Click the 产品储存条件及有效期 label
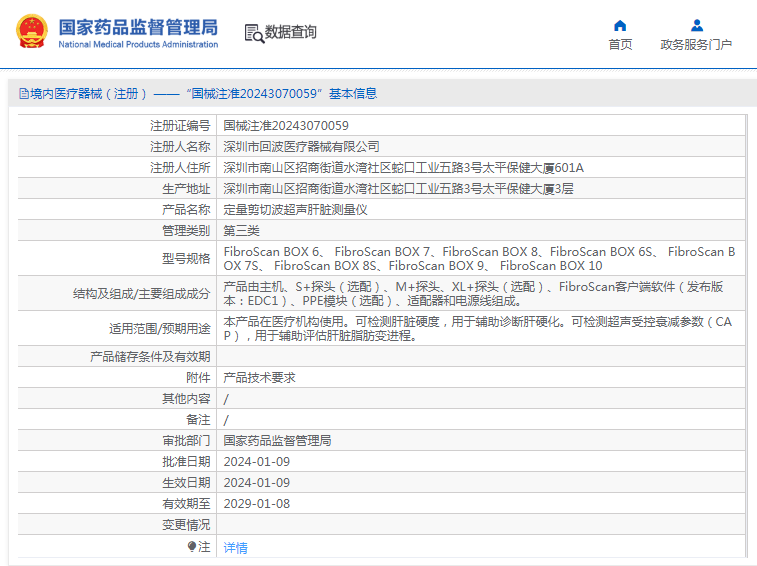The image size is (757, 566). pos(150,356)
